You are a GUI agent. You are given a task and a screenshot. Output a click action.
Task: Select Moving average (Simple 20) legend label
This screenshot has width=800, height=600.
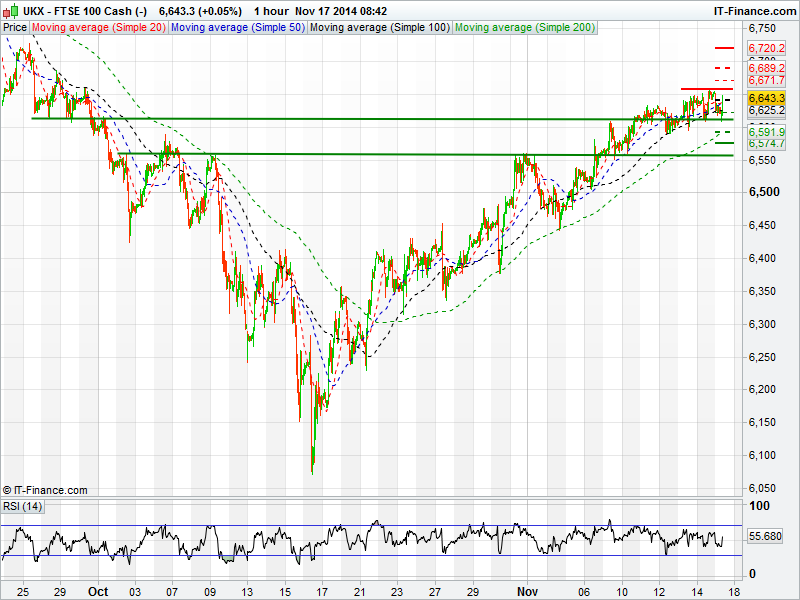click(x=99, y=27)
